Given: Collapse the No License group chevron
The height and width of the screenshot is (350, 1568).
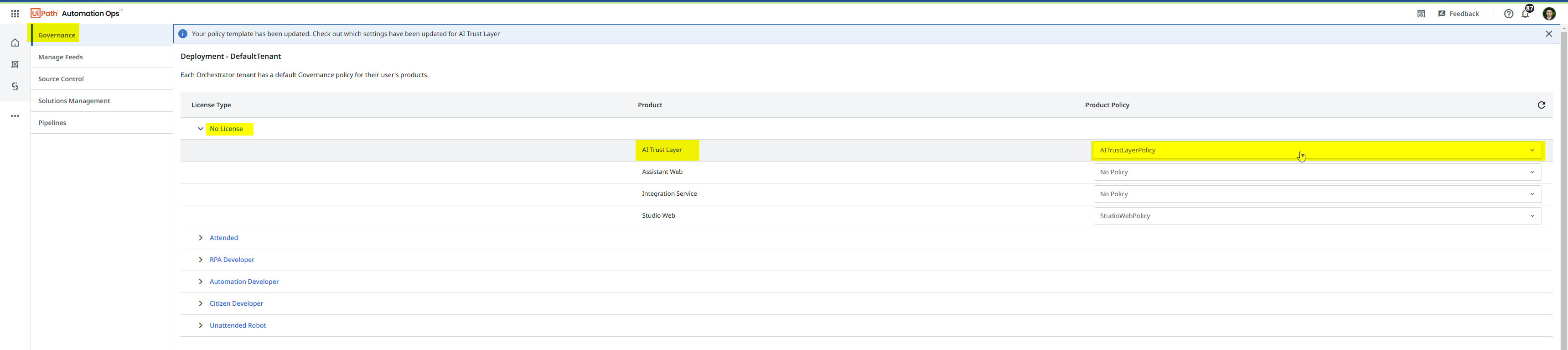Looking at the screenshot, I should pos(200,129).
